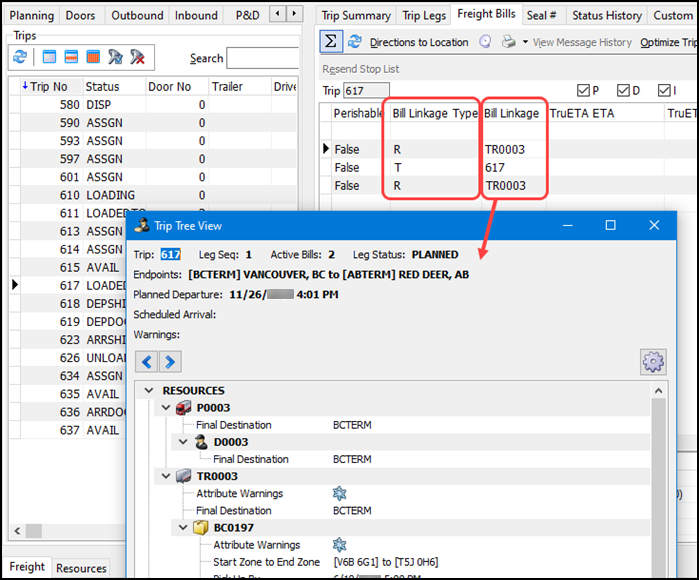
Task: Click the Optimize Trip button
Action: tap(668, 42)
